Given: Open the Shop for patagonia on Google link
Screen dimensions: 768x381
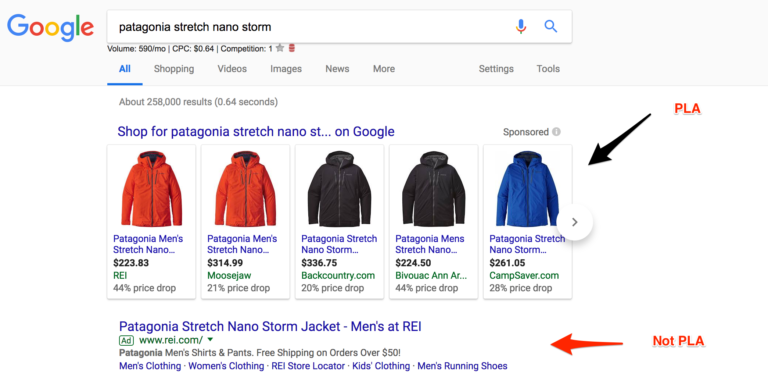Looking at the screenshot, I should click(256, 132).
